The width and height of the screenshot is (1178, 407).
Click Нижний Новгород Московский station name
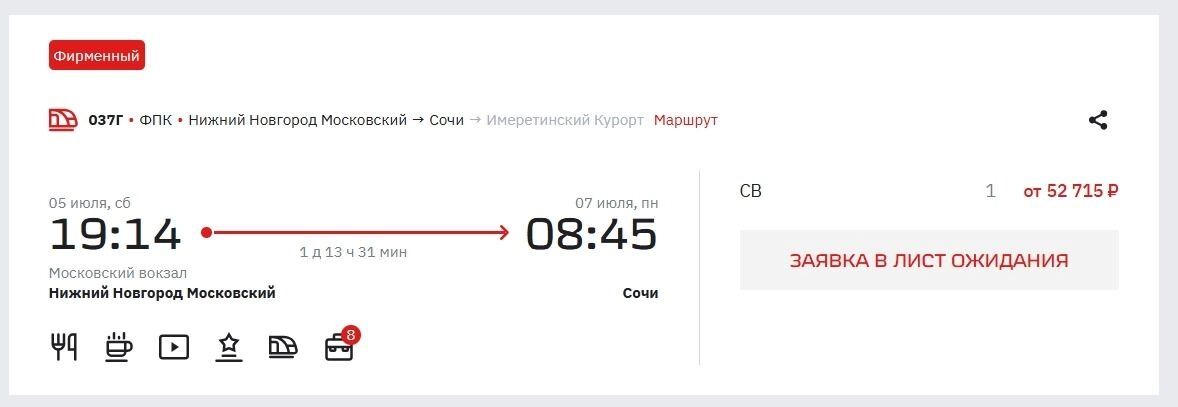pyautogui.click(x=162, y=293)
